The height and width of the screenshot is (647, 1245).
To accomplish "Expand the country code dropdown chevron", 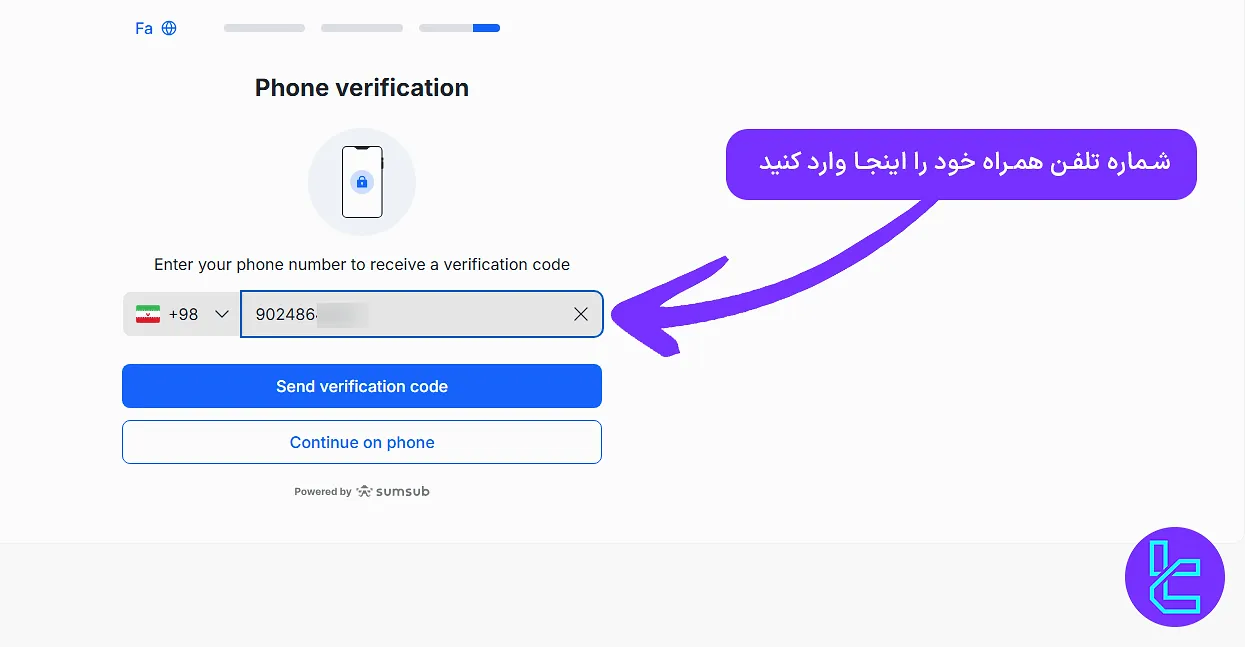I will [220, 313].
